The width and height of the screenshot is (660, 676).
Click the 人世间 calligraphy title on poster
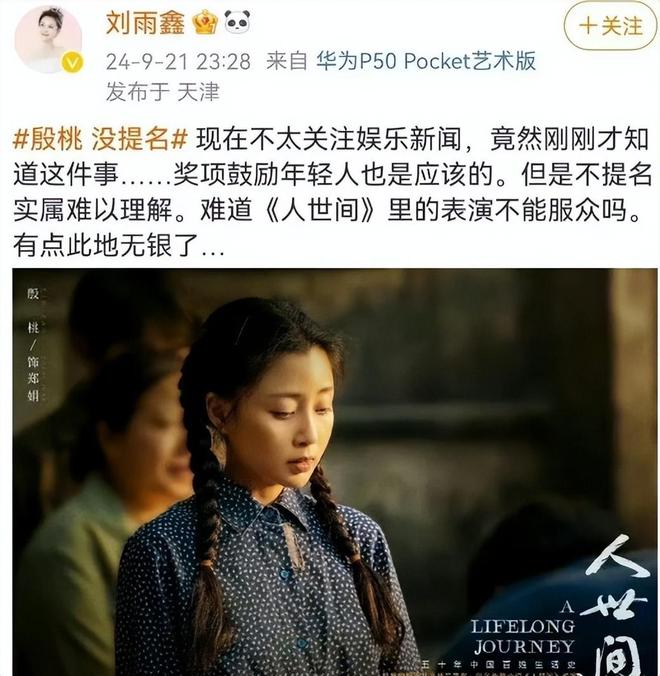[x=618, y=606]
